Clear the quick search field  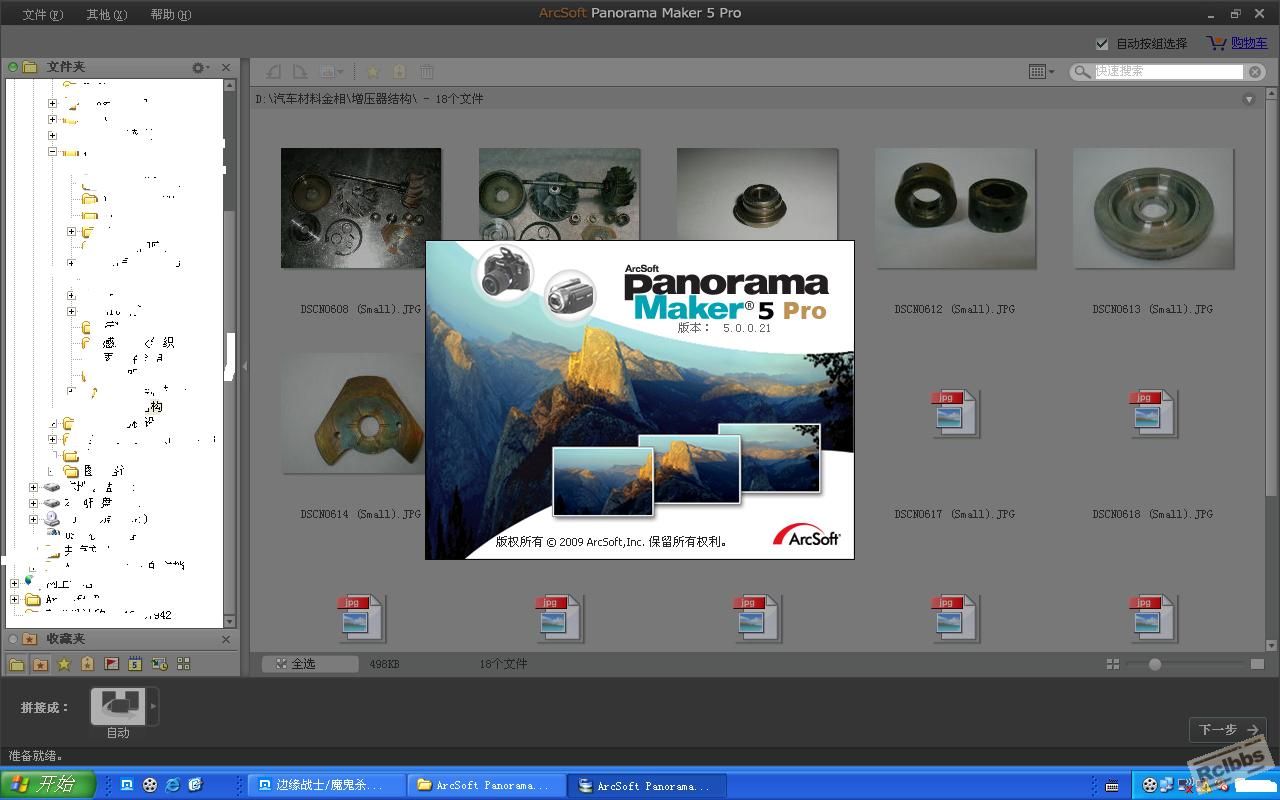pyautogui.click(x=1255, y=72)
